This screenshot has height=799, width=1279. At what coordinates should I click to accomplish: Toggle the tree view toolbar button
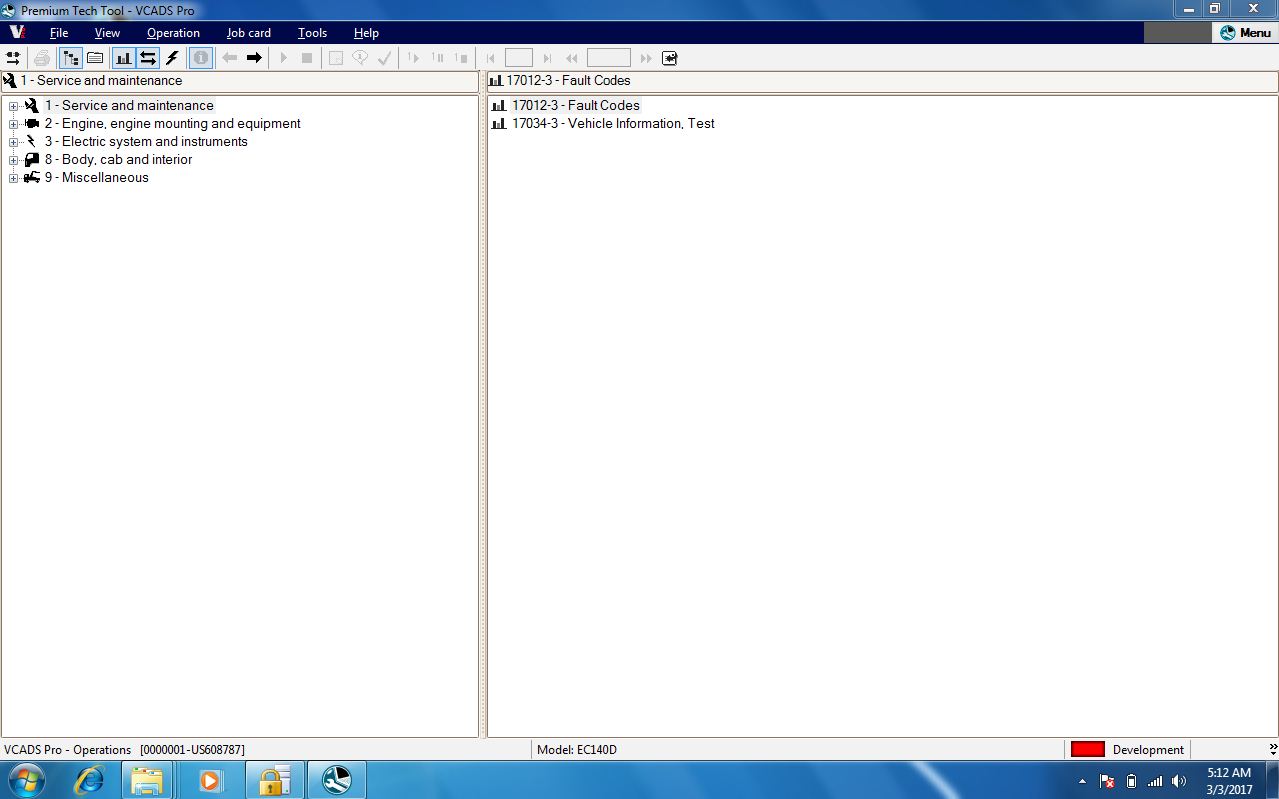[70, 58]
